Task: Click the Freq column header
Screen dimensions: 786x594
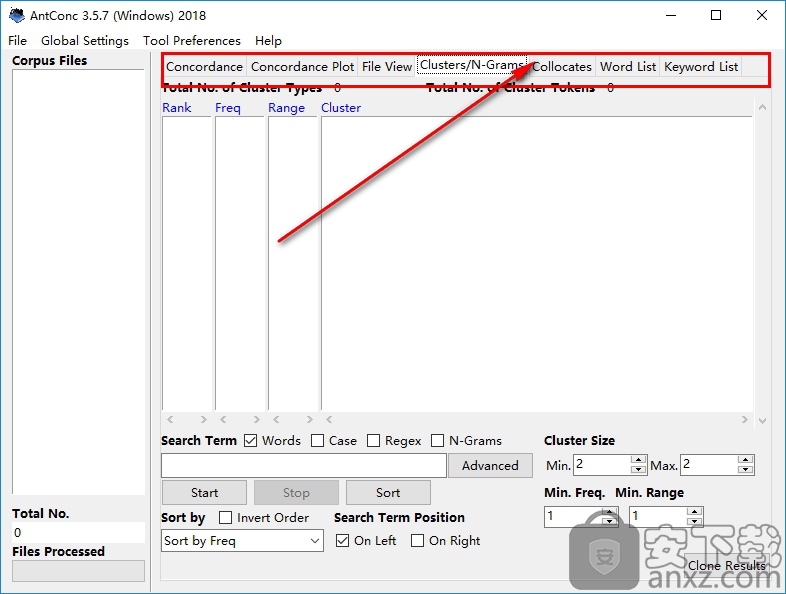Action: (228, 108)
